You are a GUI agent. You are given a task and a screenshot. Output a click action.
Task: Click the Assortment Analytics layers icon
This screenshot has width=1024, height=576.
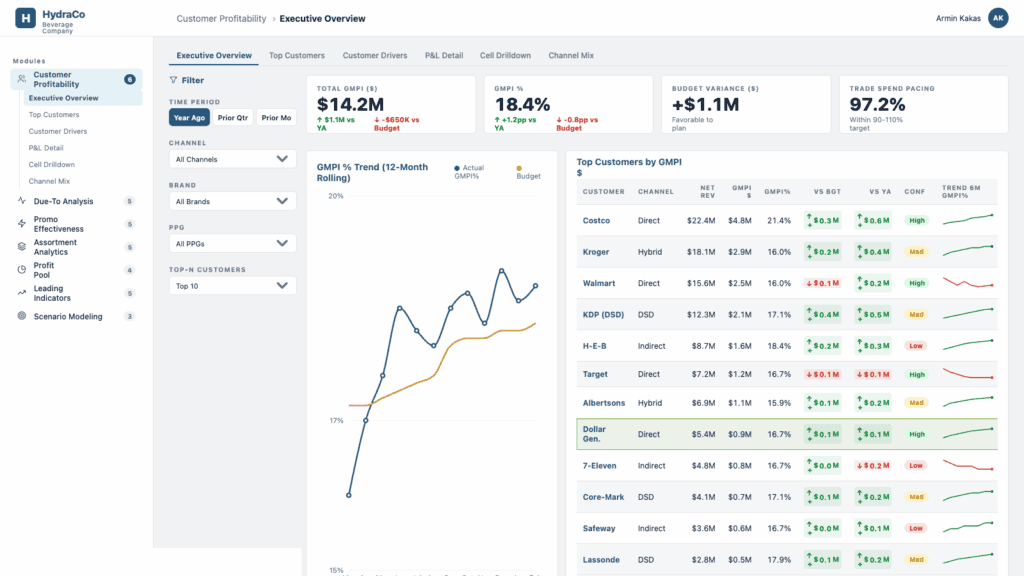(22, 247)
